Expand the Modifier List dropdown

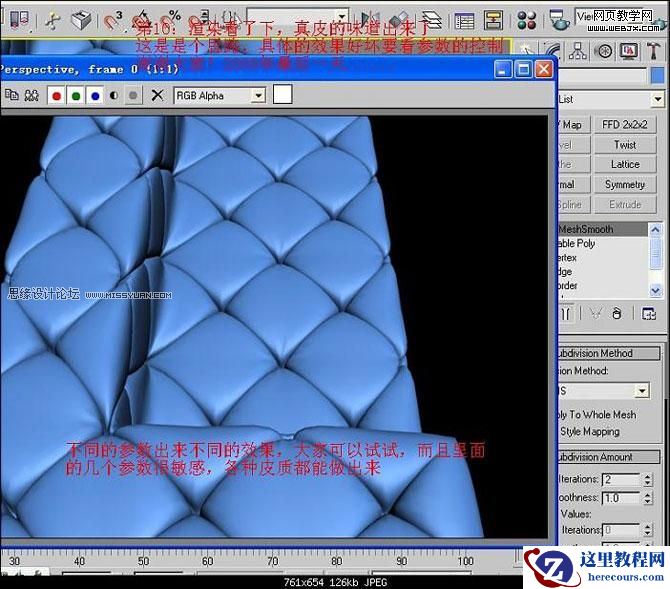pos(658,100)
